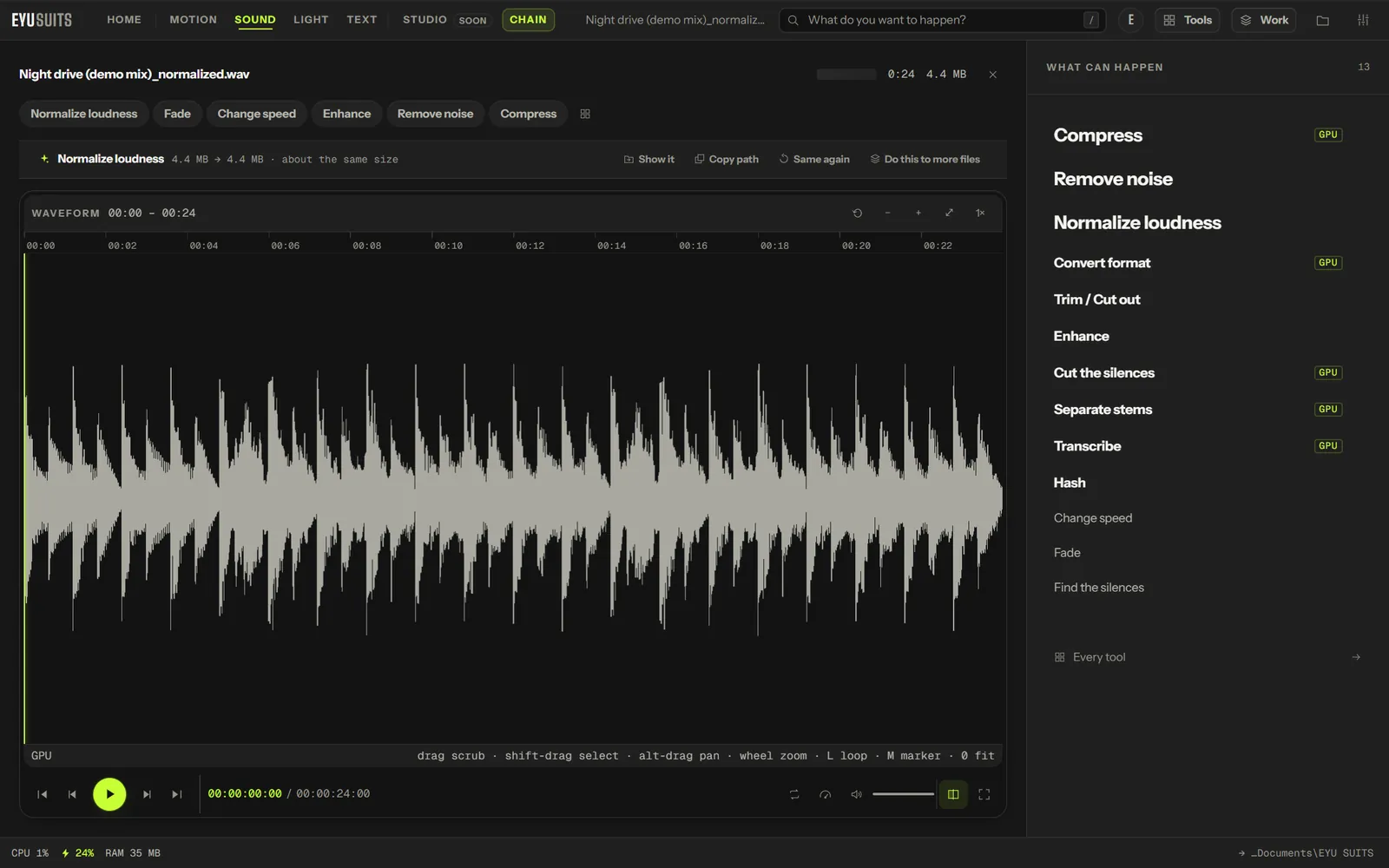Open the Tools button

pos(1188,20)
